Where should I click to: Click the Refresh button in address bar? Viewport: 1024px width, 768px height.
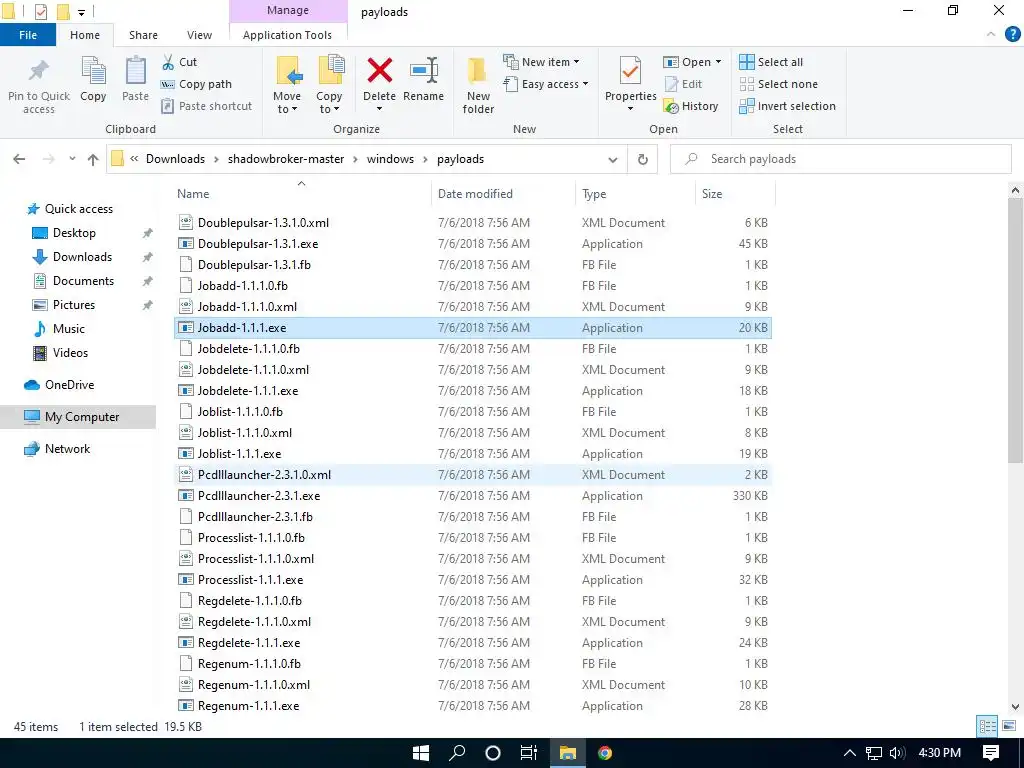pos(643,159)
